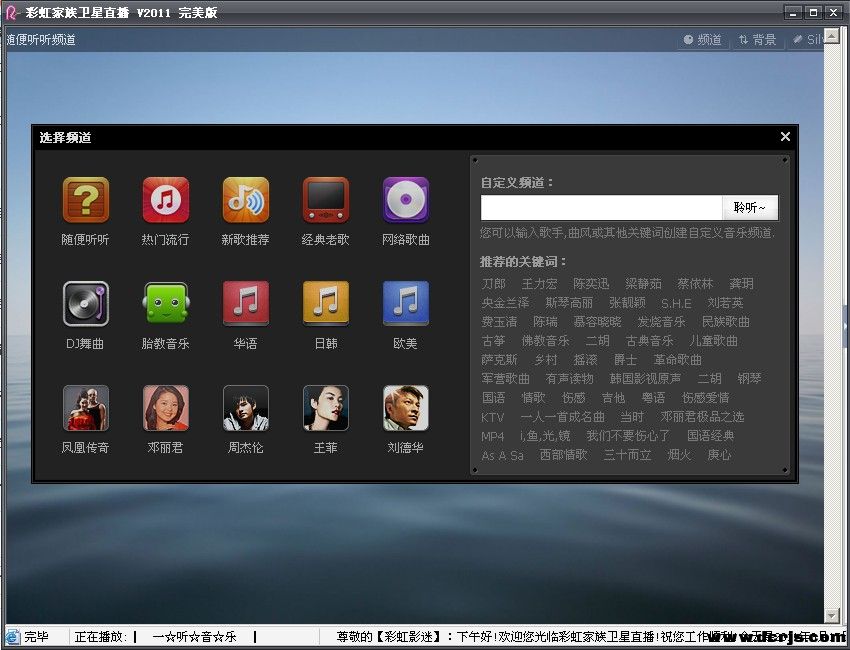Choose the 刘德华 artist thumbnail
The width and height of the screenshot is (850, 650).
[x=406, y=408]
